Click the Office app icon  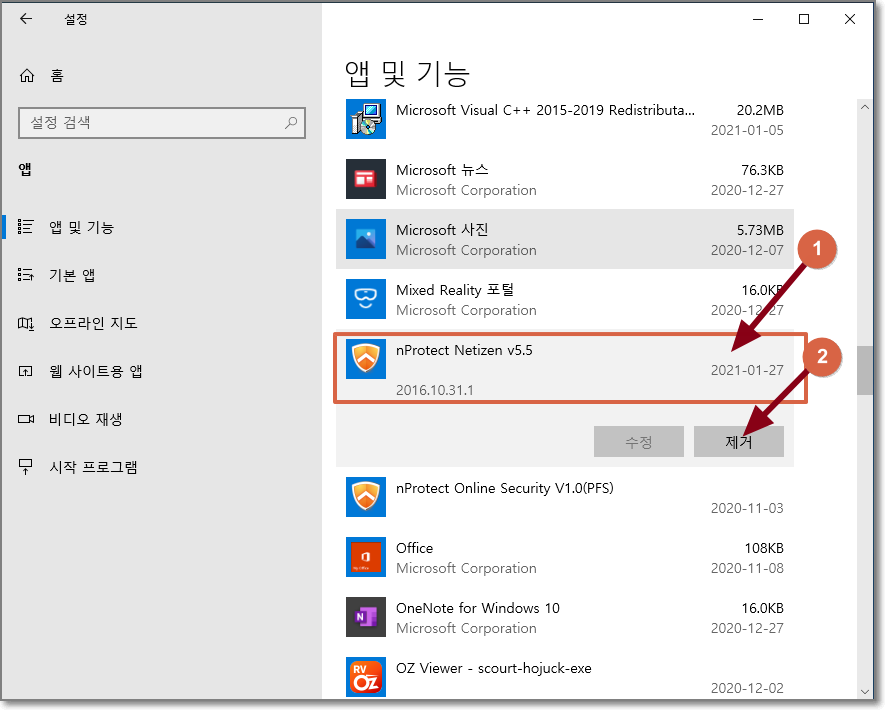[366, 557]
